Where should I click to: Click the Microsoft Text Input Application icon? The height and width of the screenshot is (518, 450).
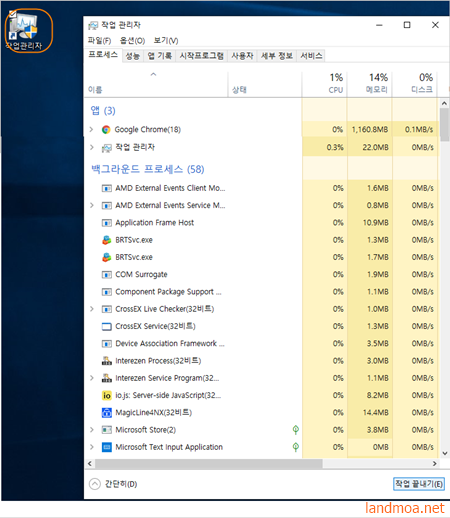pyautogui.click(x=106, y=447)
